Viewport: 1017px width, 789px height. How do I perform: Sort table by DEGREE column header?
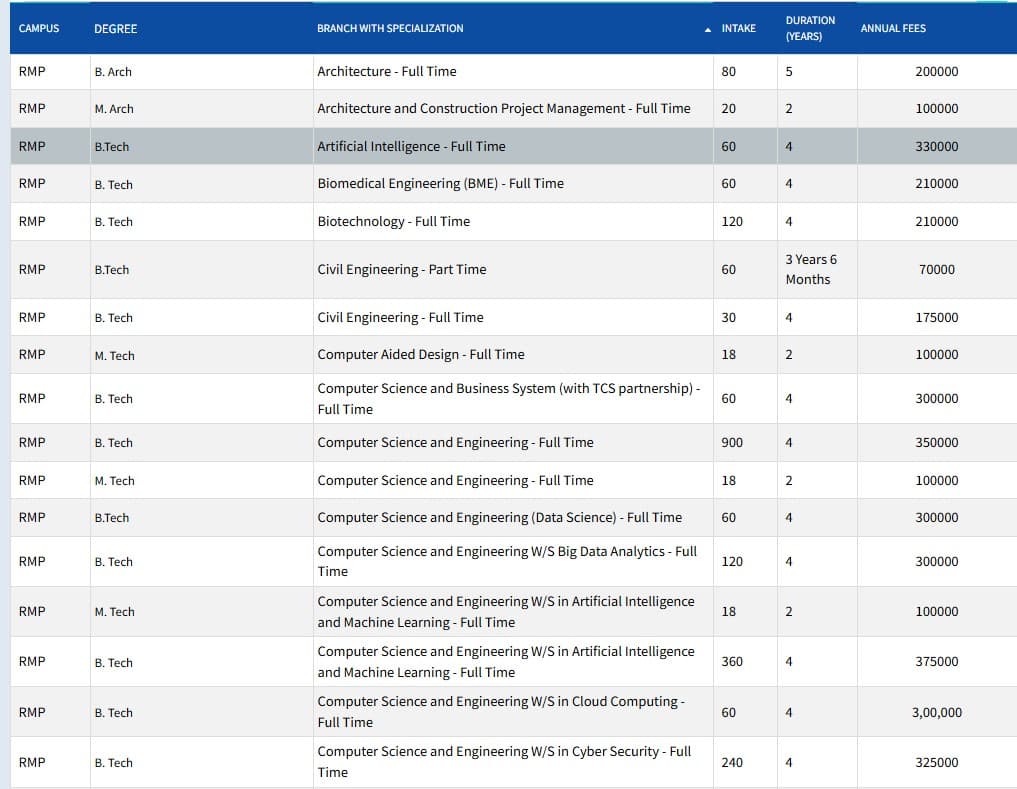pyautogui.click(x=115, y=29)
